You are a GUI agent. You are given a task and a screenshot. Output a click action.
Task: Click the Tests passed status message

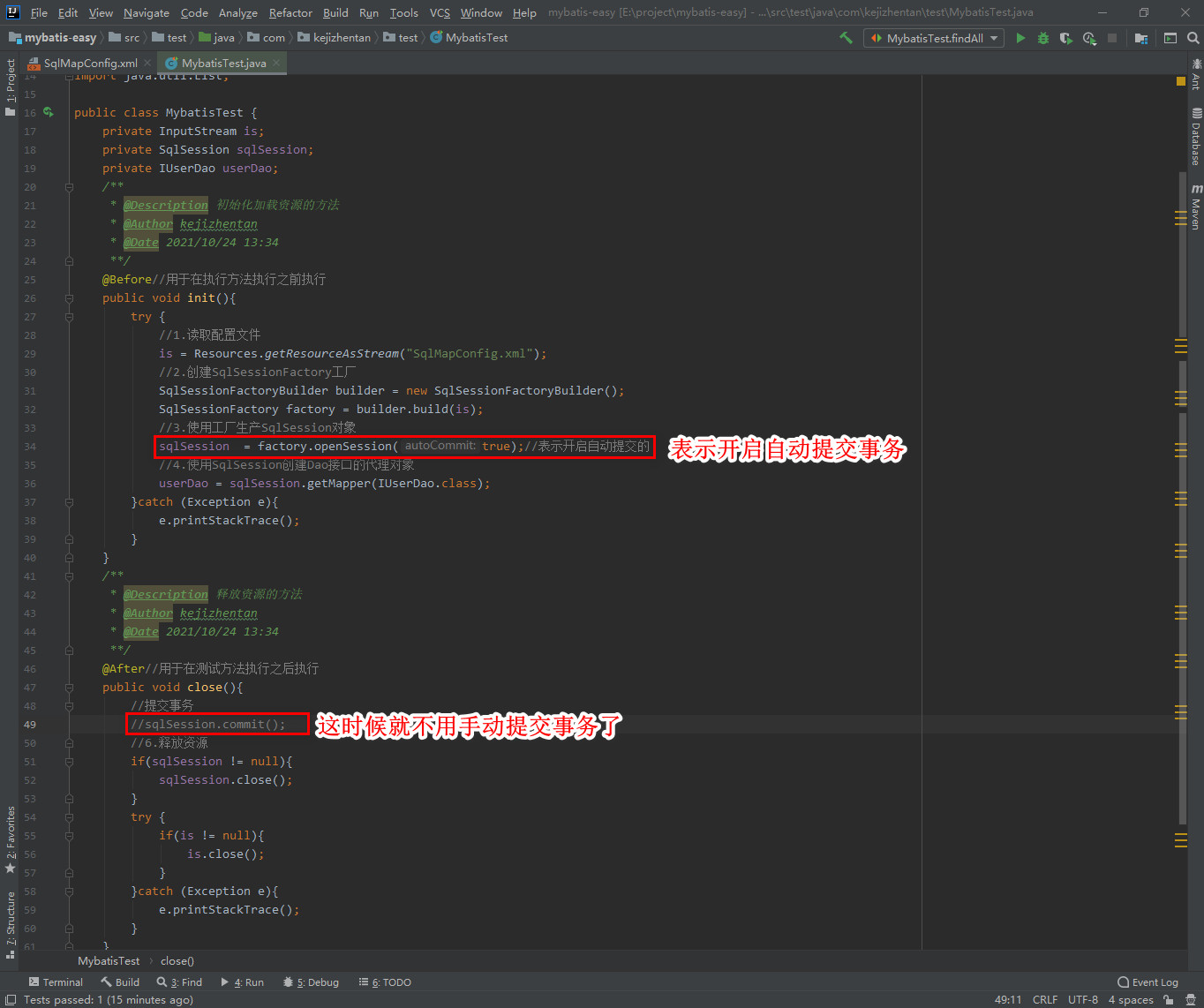pyautogui.click(x=109, y=999)
